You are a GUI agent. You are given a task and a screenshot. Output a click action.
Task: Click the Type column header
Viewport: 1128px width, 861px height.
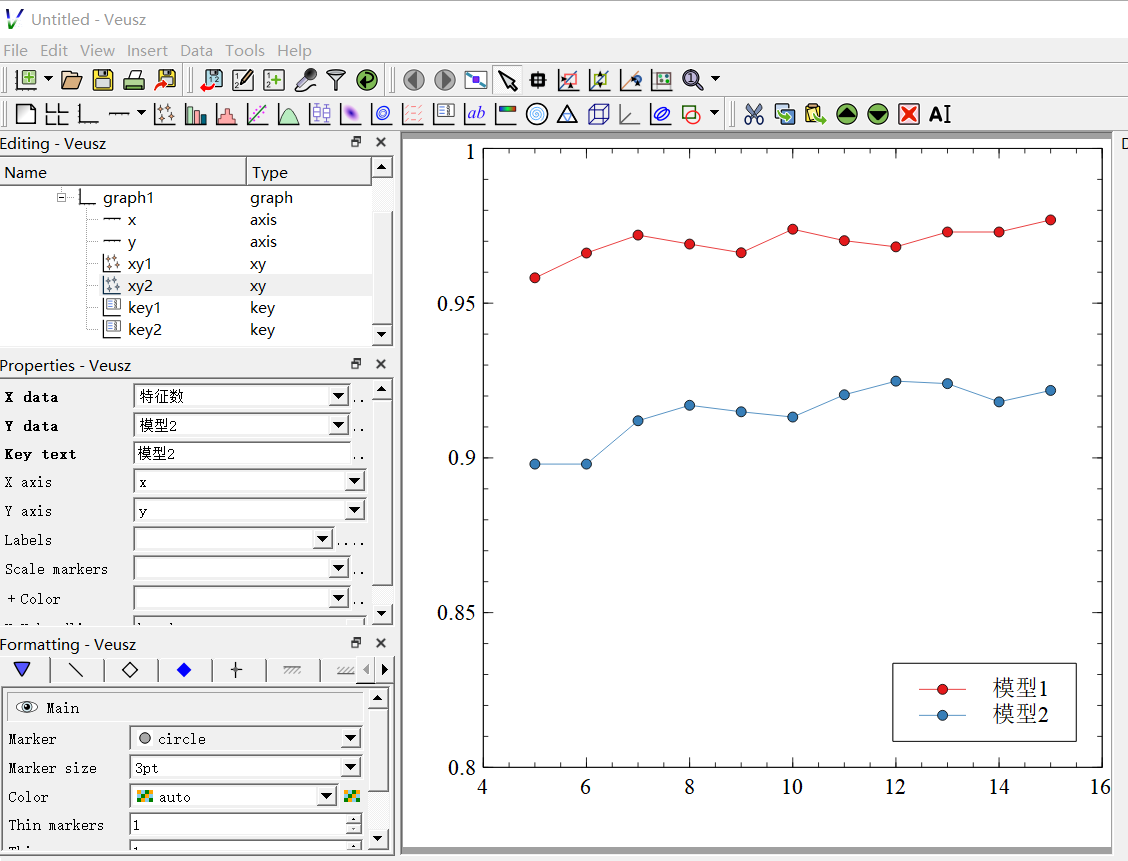coord(309,173)
